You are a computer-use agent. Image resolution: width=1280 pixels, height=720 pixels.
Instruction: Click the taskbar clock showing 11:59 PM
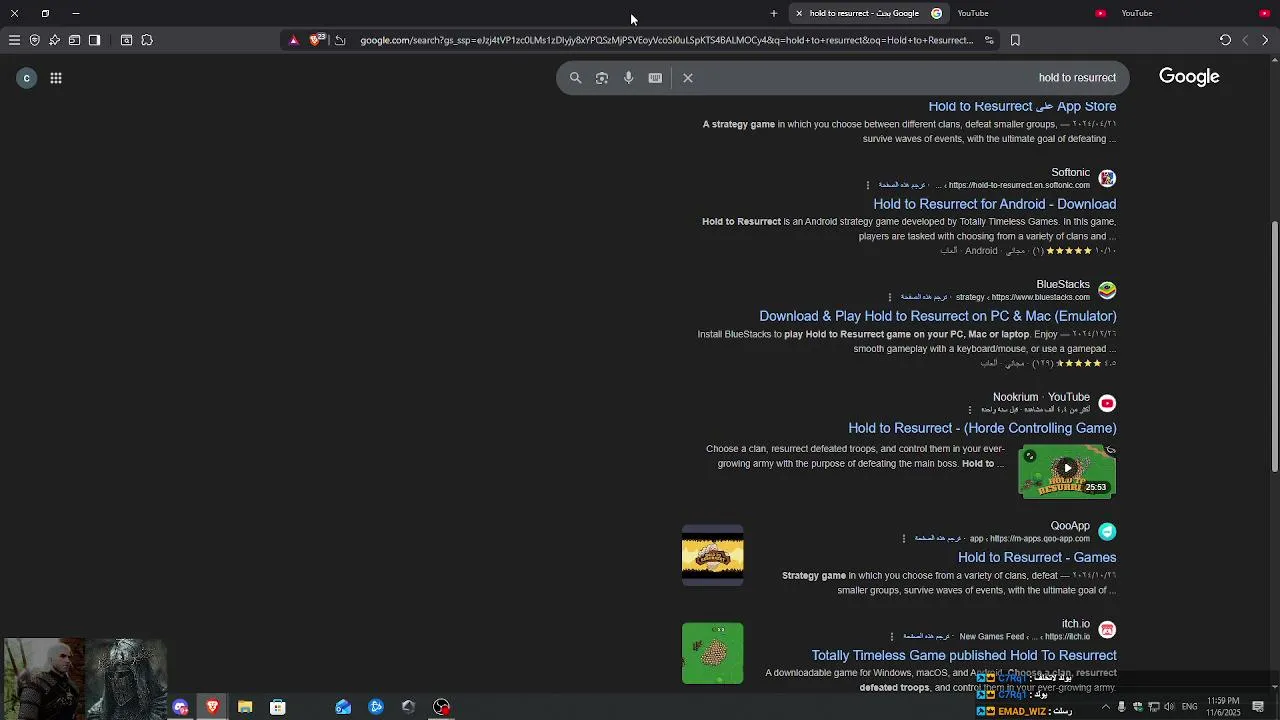pyautogui.click(x=1223, y=706)
